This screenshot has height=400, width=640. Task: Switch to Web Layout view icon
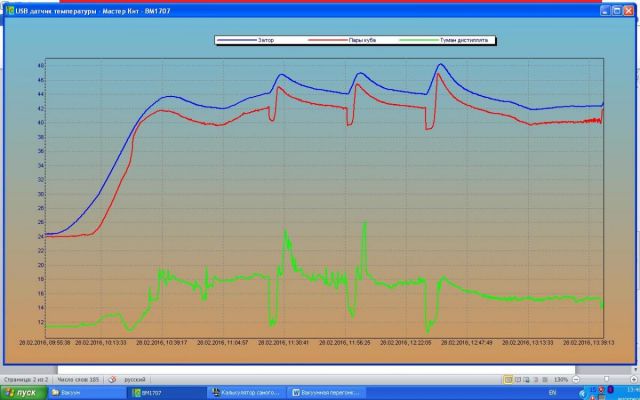click(x=527, y=380)
